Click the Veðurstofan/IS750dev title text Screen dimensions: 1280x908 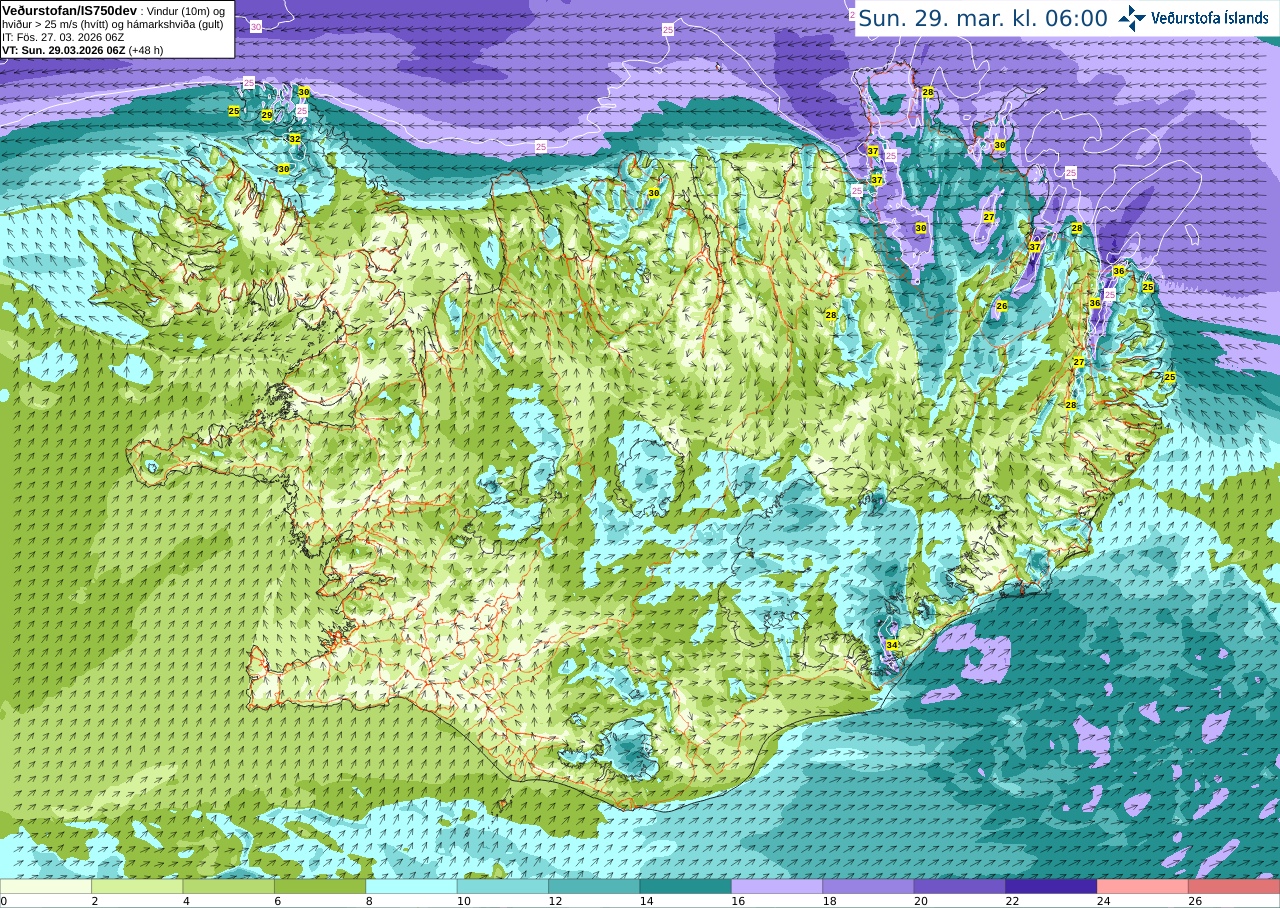coord(69,10)
